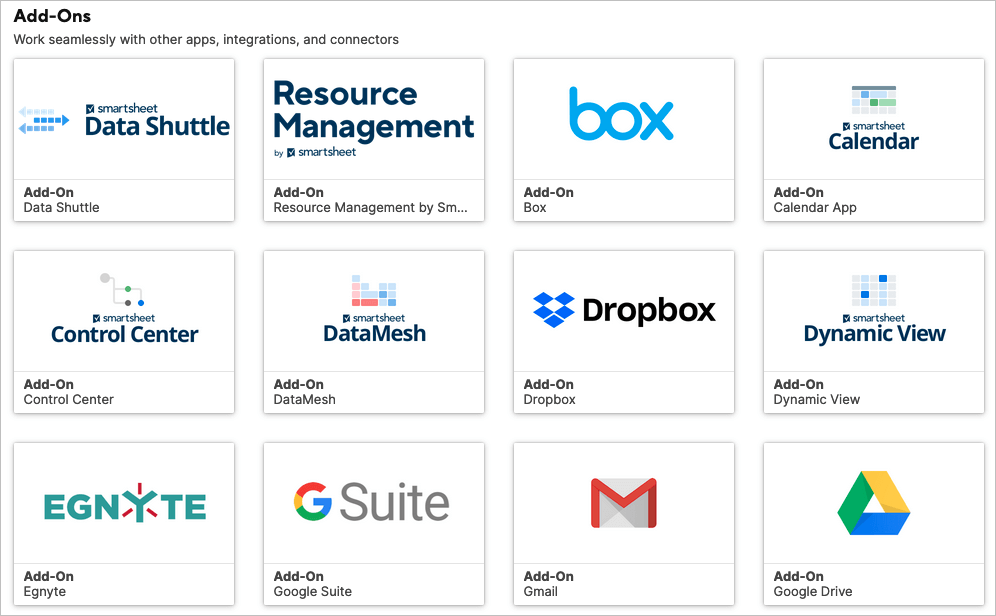This screenshot has height=616, width=996.
Task: Open the Smartsheet Calendar logo
Action: pyautogui.click(x=873, y=118)
